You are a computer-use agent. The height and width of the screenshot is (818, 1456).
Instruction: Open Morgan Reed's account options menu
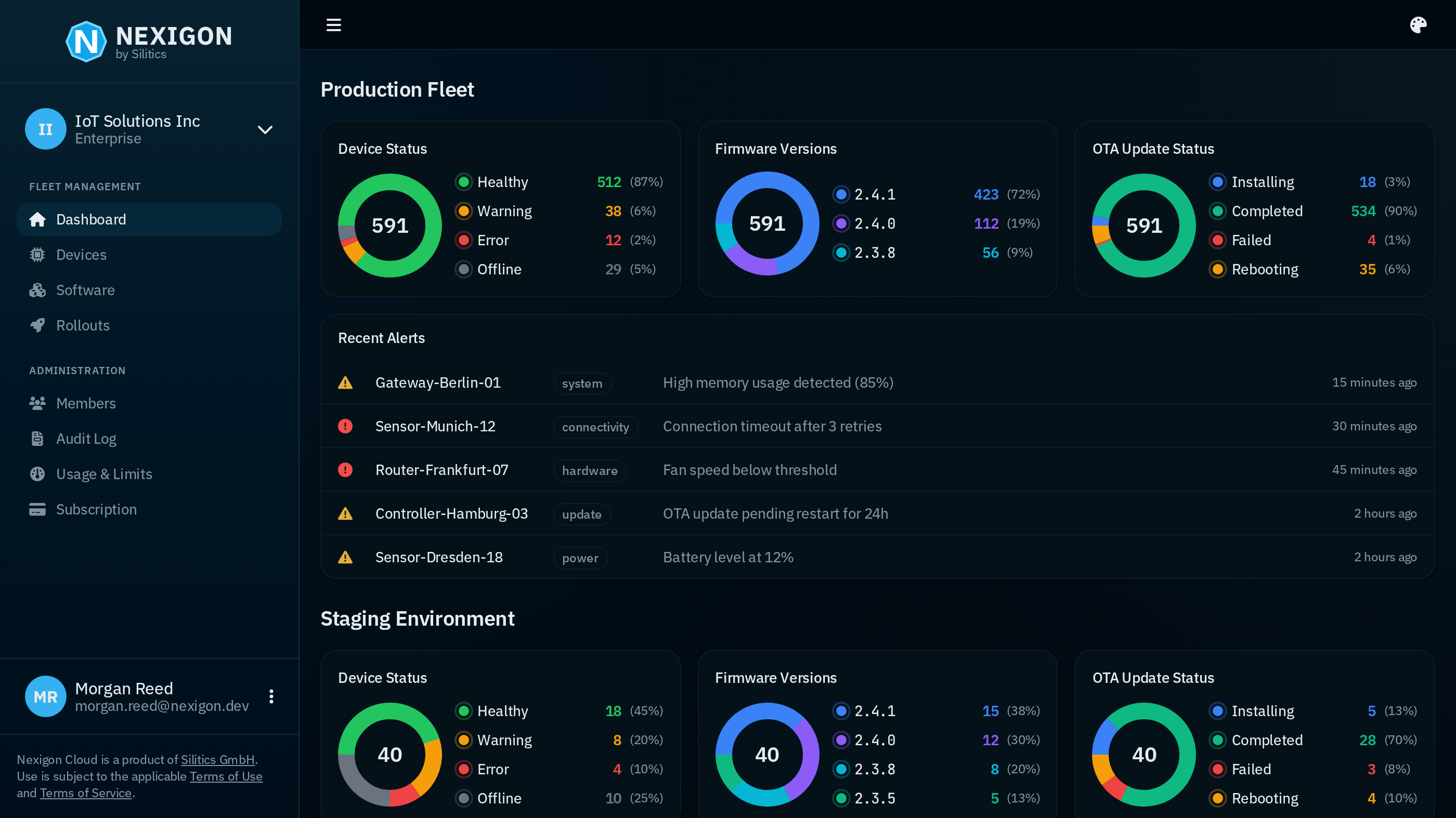(x=271, y=696)
